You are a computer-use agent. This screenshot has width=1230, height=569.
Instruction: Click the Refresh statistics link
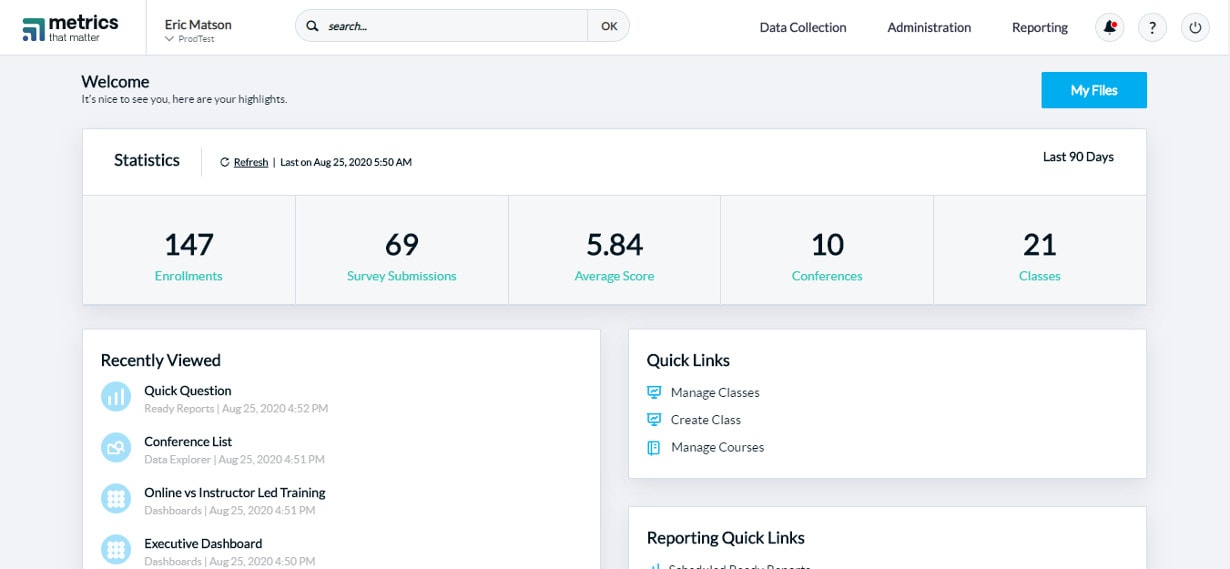[251, 162]
